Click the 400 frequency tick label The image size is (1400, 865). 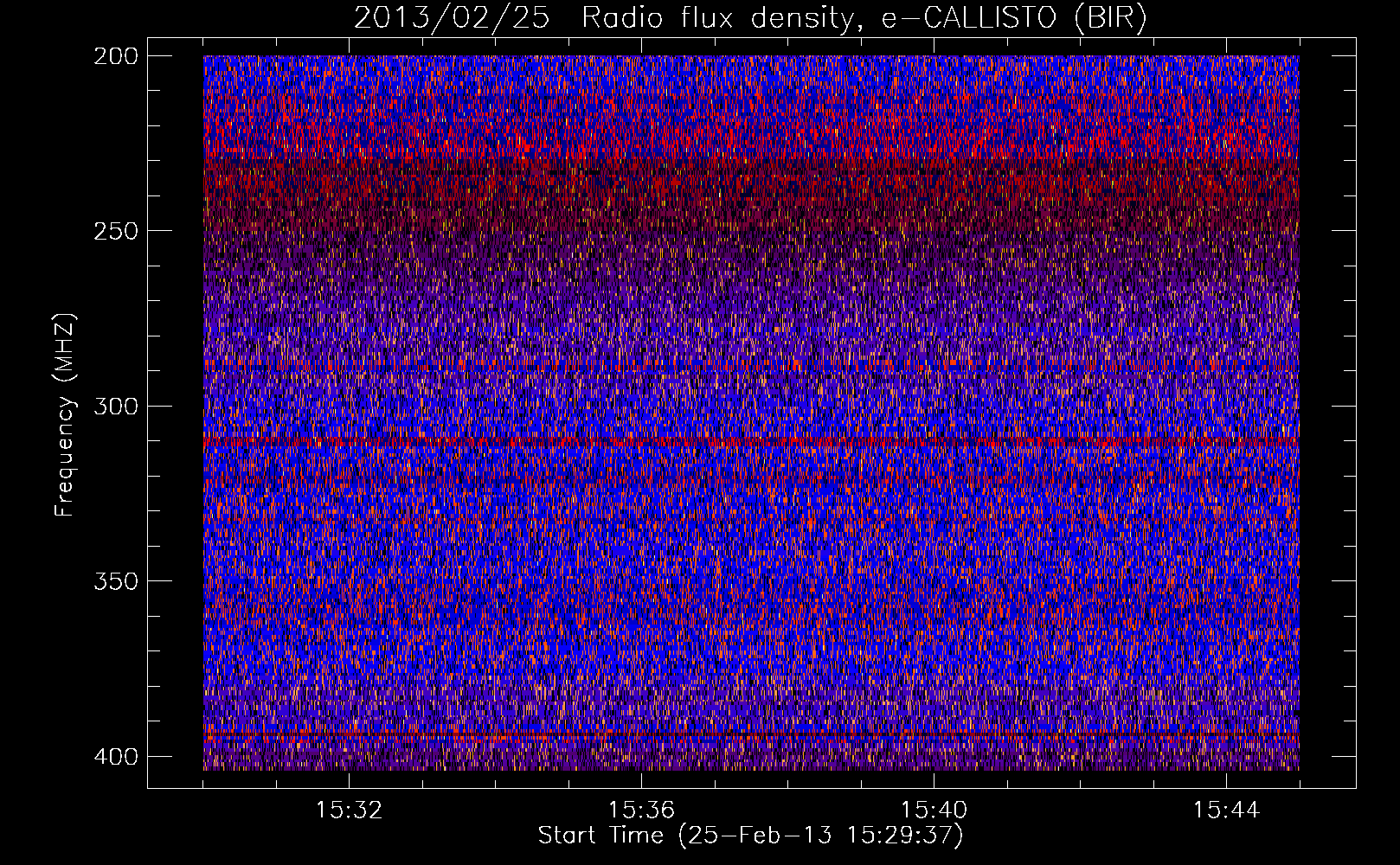coord(115,756)
